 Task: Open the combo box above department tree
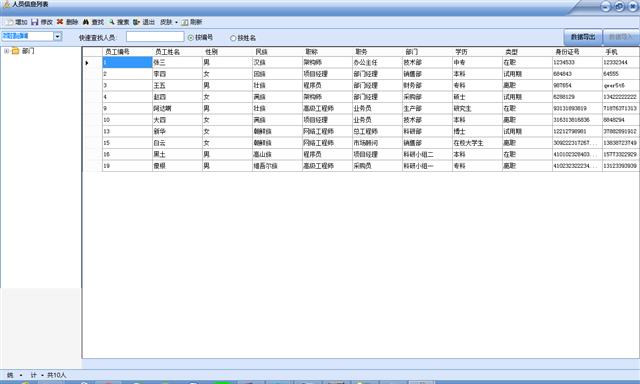coord(58,36)
